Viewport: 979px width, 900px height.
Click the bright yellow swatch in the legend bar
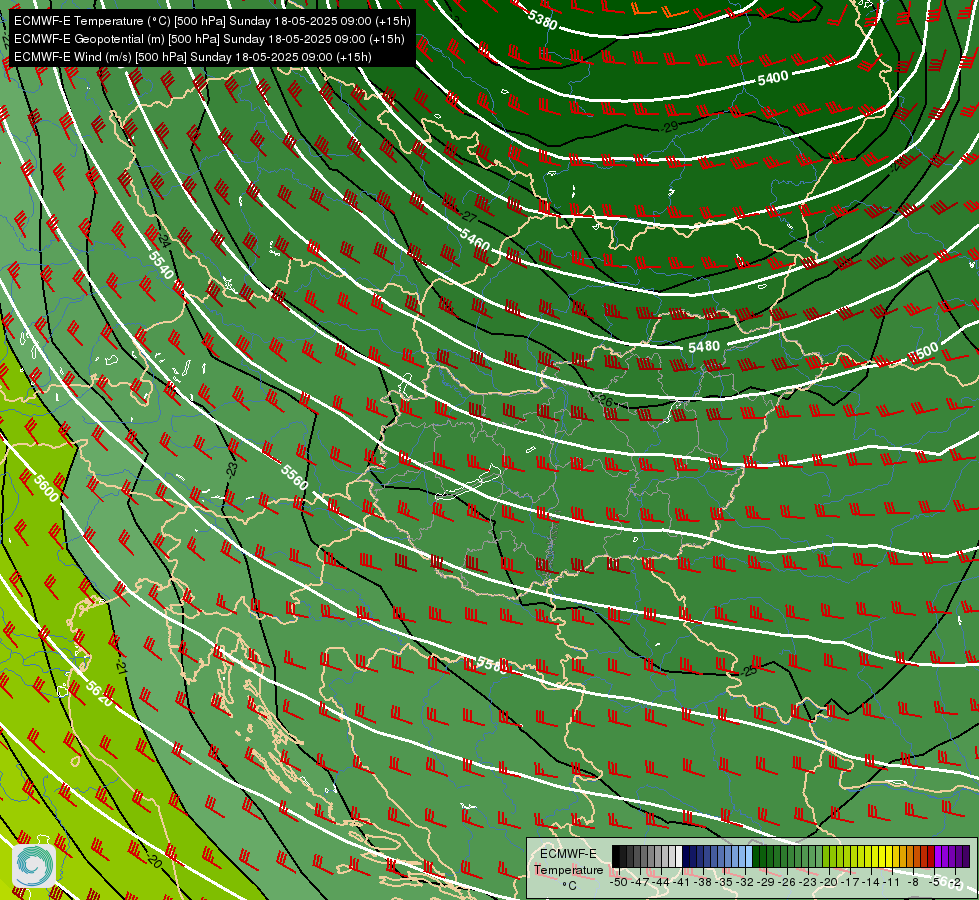[x=889, y=856]
